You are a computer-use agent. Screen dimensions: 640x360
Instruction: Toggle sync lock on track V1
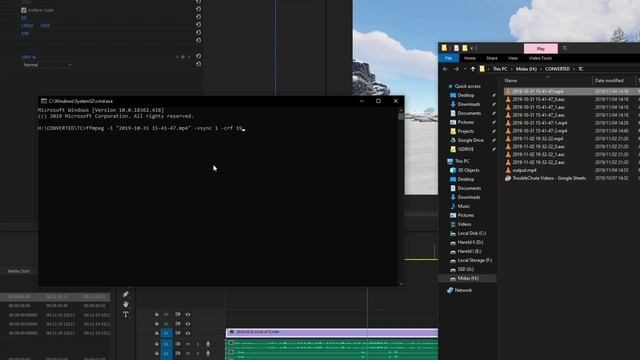pos(178,333)
